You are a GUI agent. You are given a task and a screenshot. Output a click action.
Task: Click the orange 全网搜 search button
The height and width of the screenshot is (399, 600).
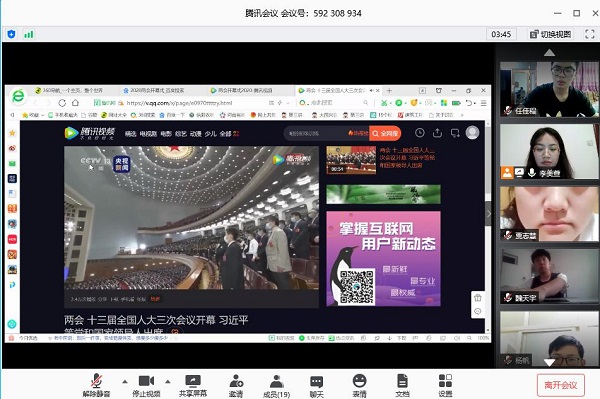[385, 134]
